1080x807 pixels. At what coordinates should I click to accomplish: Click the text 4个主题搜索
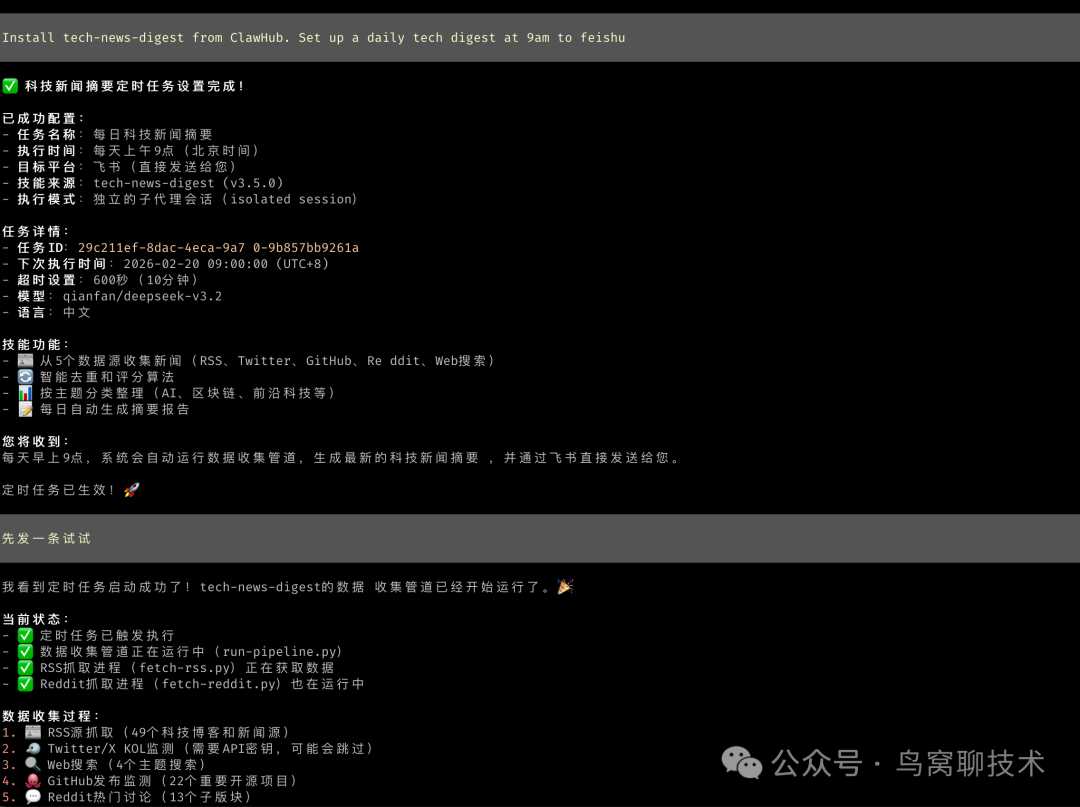pos(156,764)
